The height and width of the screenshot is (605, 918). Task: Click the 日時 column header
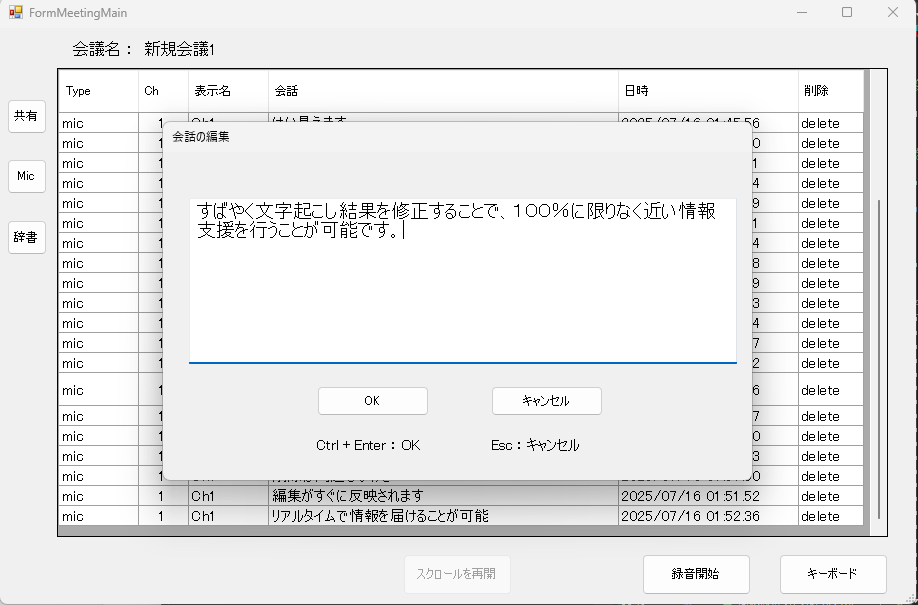707,91
